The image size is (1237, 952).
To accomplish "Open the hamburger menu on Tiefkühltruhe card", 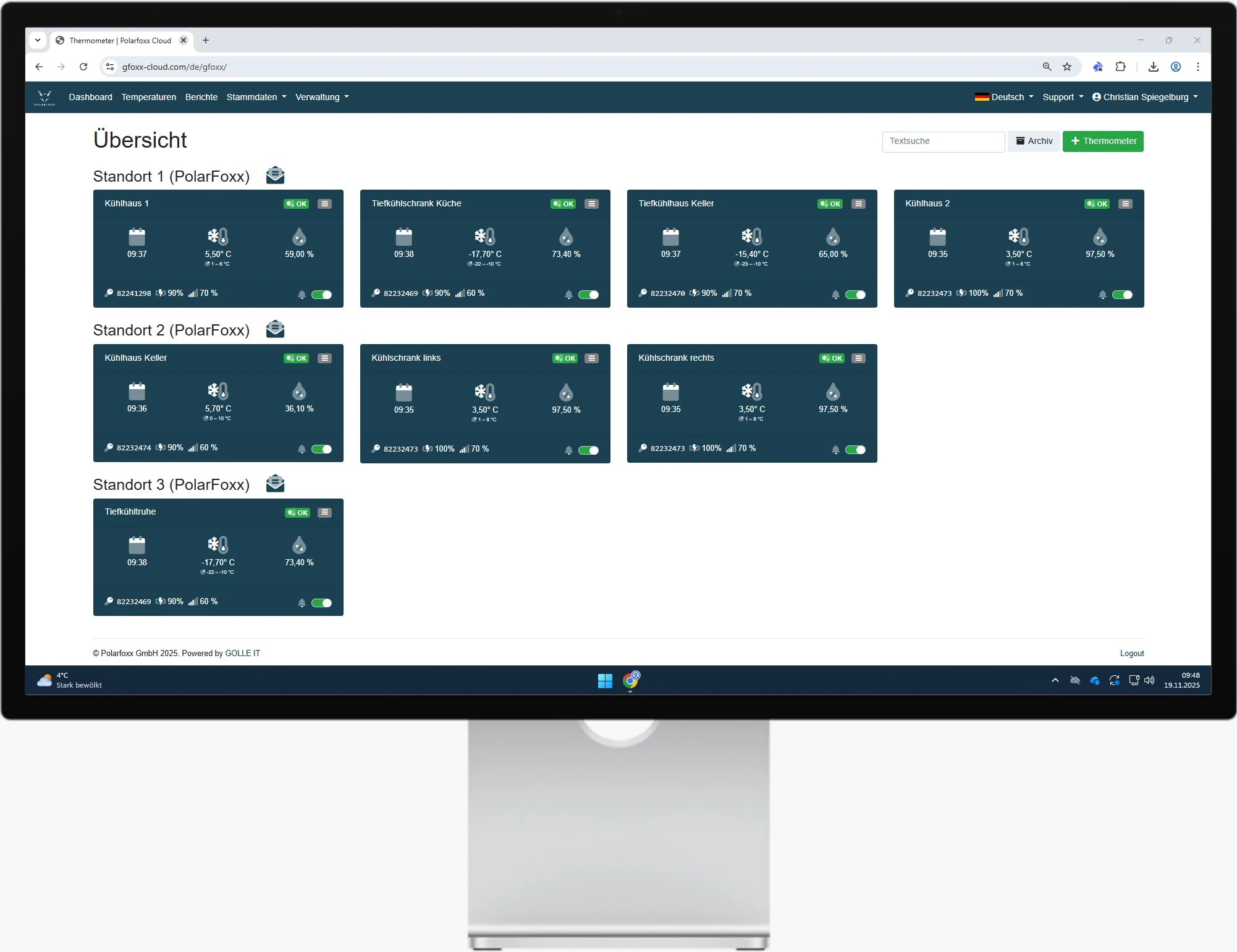I will coord(324,513).
